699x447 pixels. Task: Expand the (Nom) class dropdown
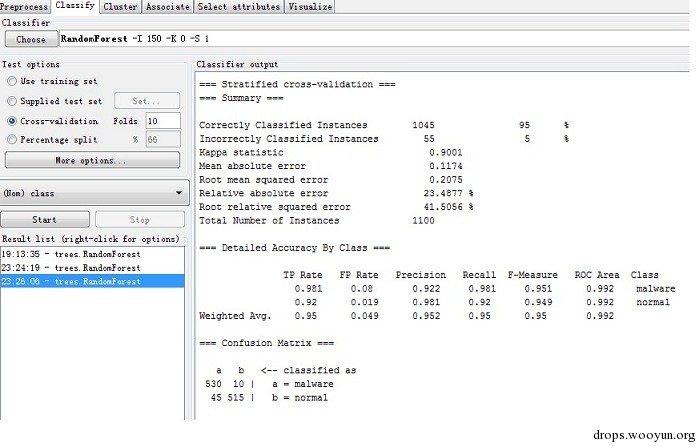pyautogui.click(x=94, y=193)
